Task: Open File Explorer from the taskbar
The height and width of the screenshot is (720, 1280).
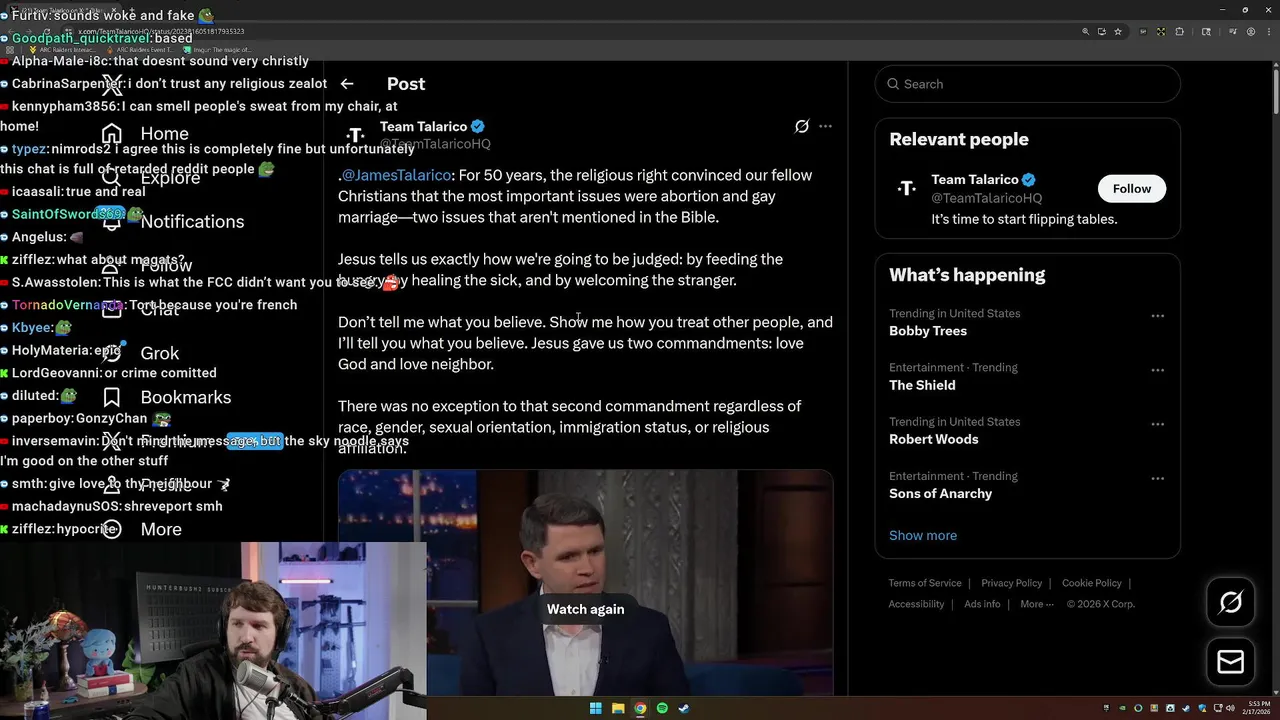Action: coord(618,709)
